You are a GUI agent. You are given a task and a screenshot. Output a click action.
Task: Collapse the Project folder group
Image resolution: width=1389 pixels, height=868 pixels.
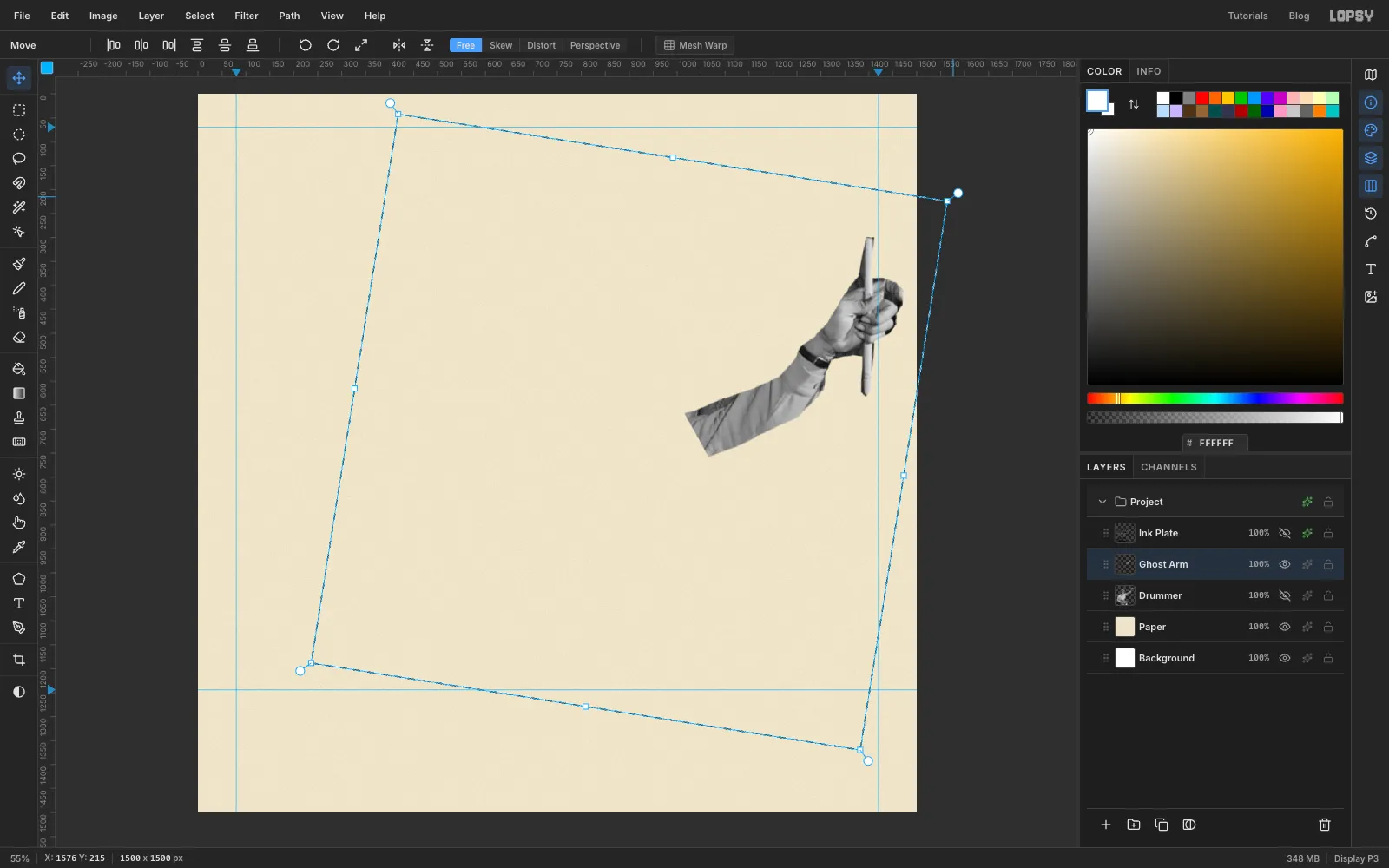click(1103, 502)
